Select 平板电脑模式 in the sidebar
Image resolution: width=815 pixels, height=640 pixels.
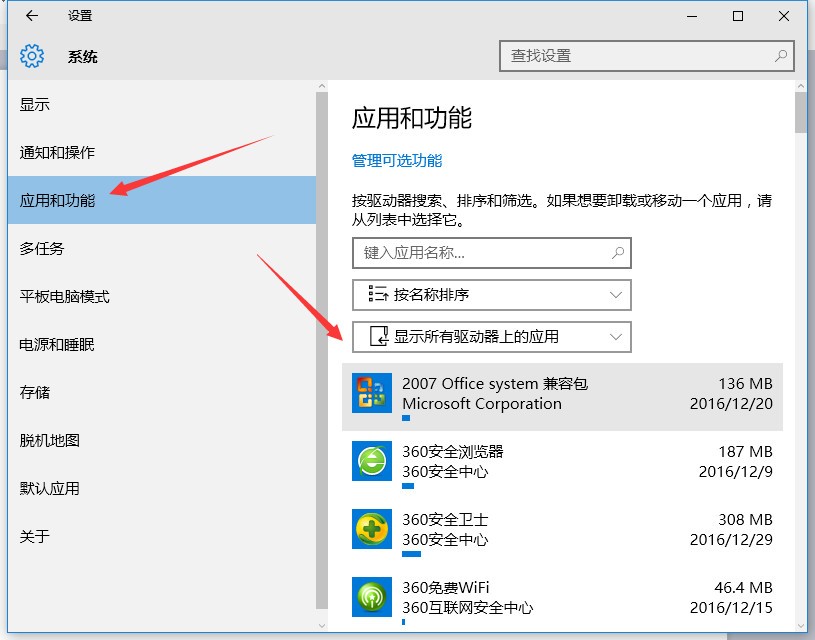162,296
